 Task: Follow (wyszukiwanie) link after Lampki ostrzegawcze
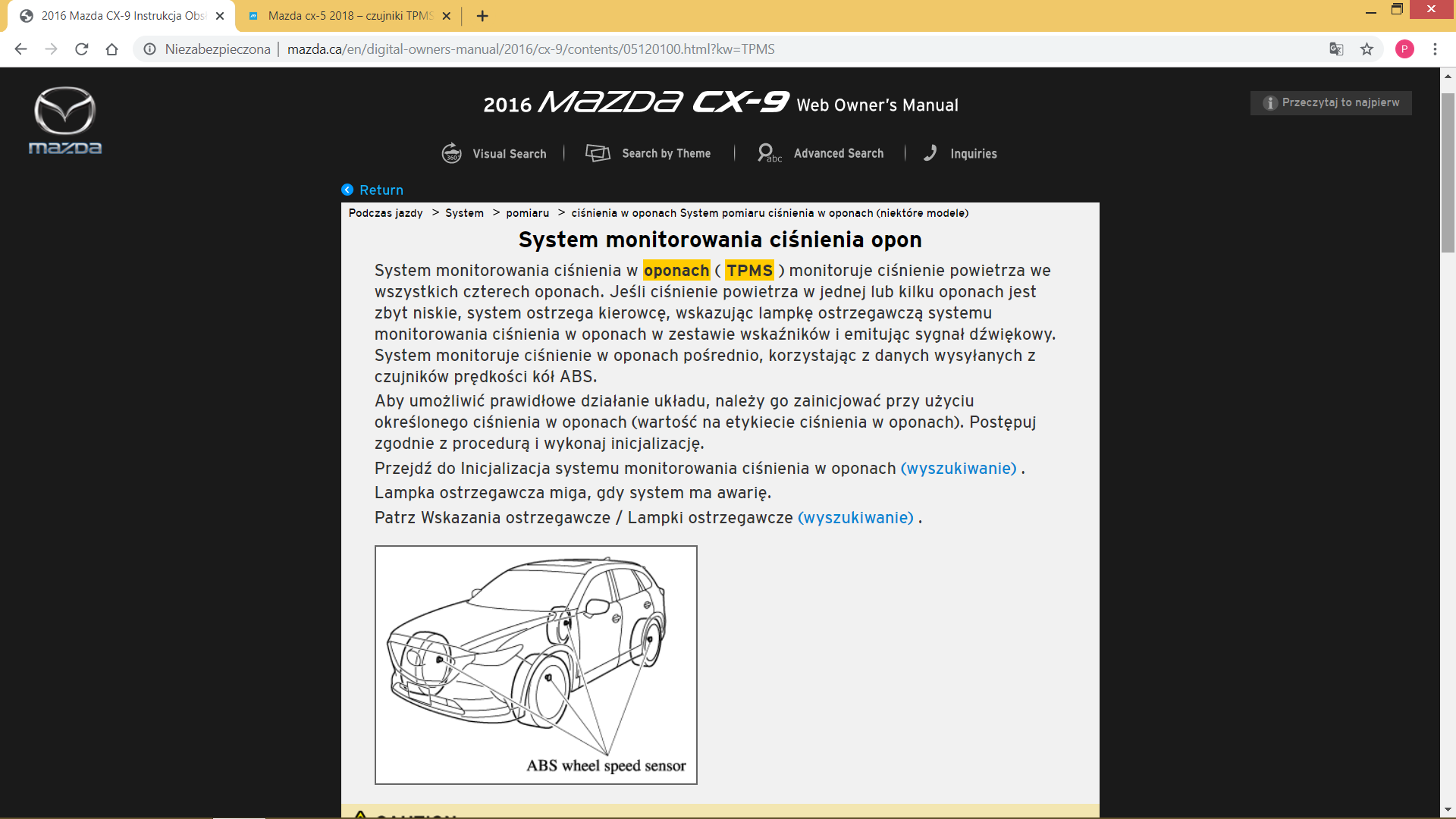855,518
